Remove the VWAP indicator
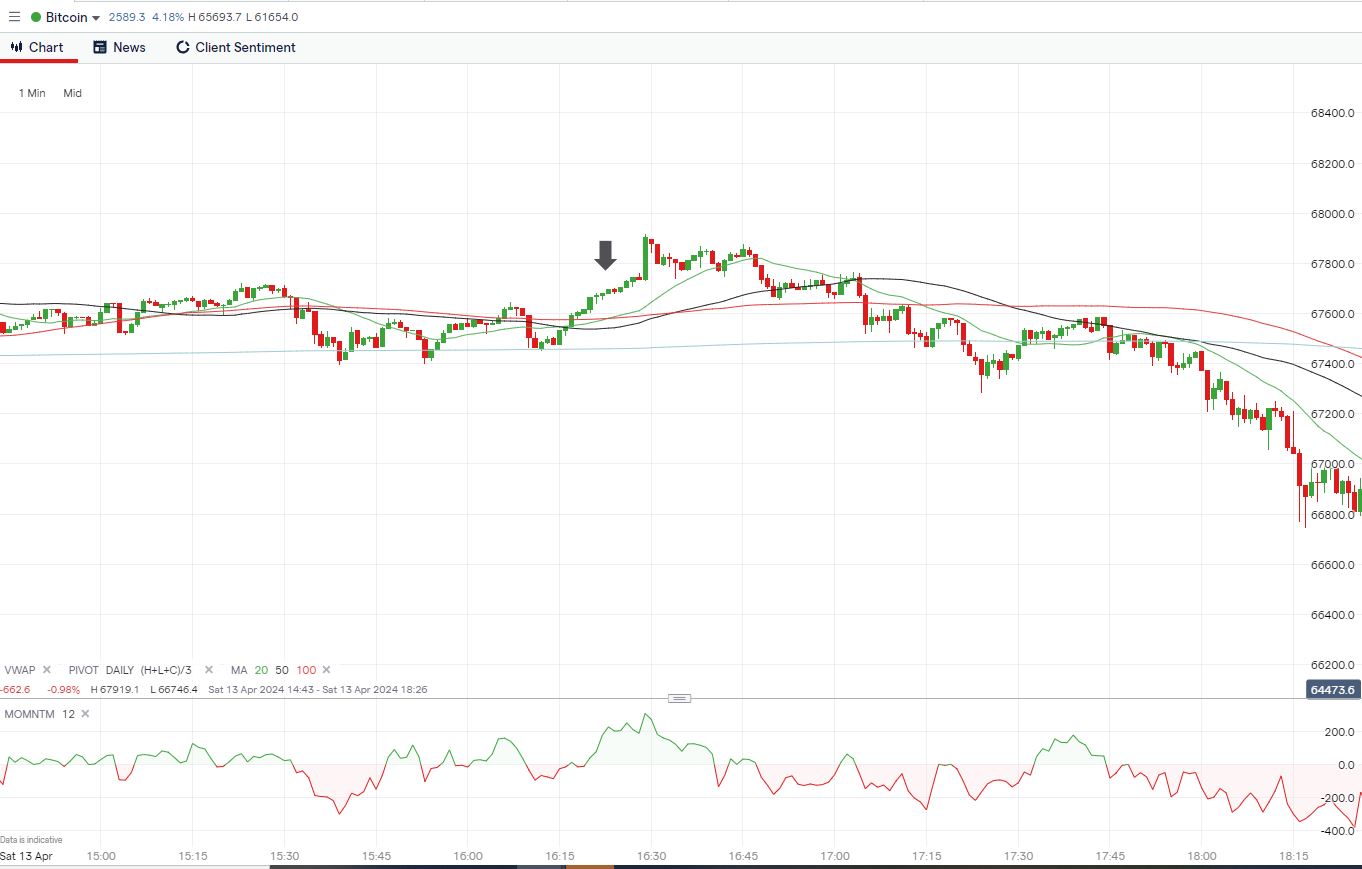 46,670
